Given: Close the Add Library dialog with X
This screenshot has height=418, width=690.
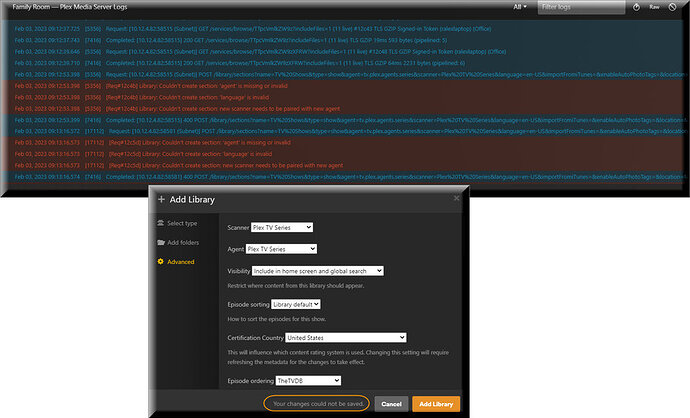Looking at the screenshot, I should click(x=456, y=198).
